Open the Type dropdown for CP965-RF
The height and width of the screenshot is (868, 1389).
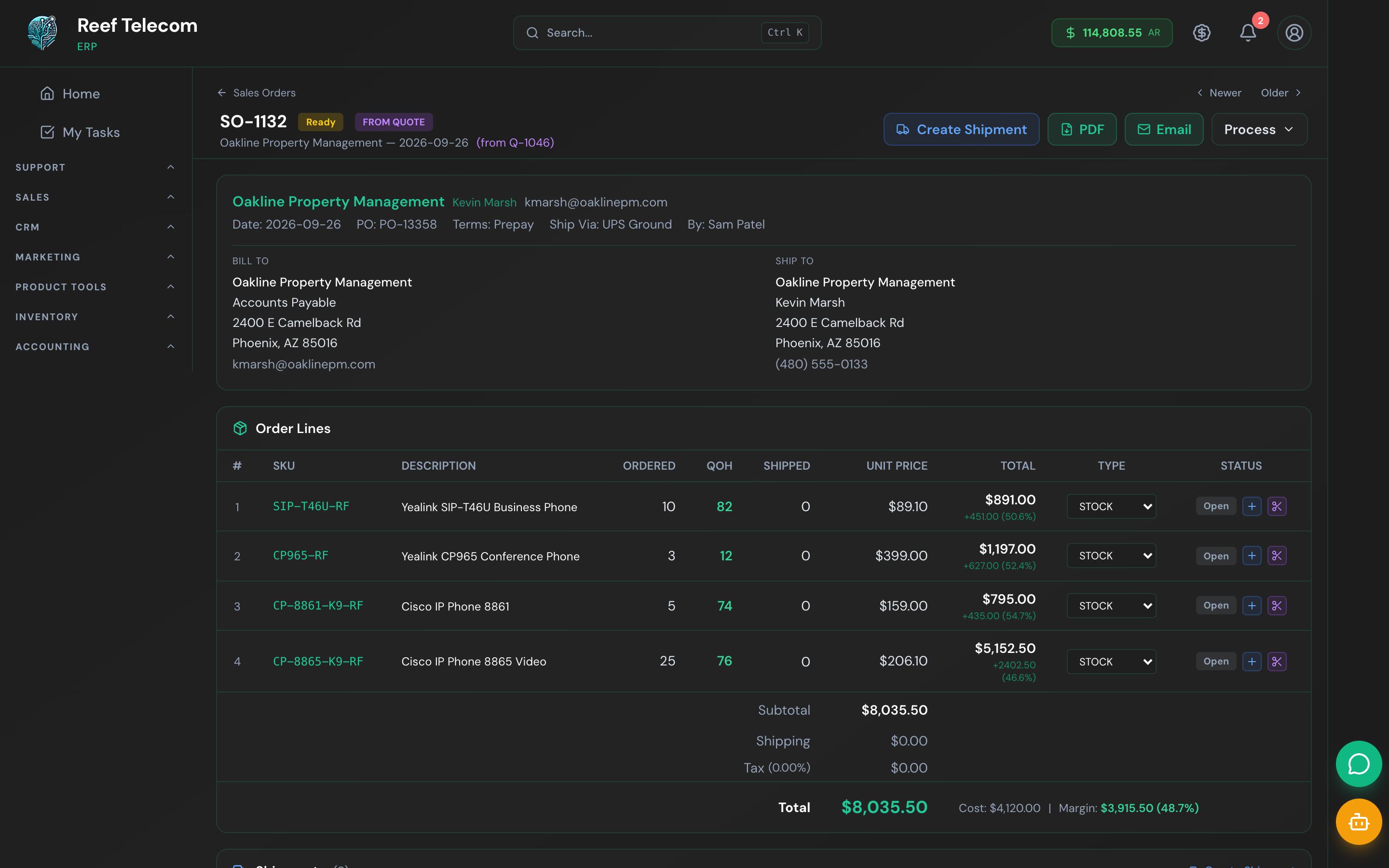click(1111, 556)
